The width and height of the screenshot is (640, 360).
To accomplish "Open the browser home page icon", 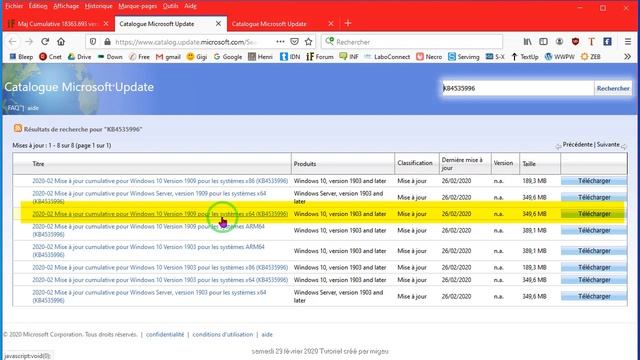I will tap(61, 42).
